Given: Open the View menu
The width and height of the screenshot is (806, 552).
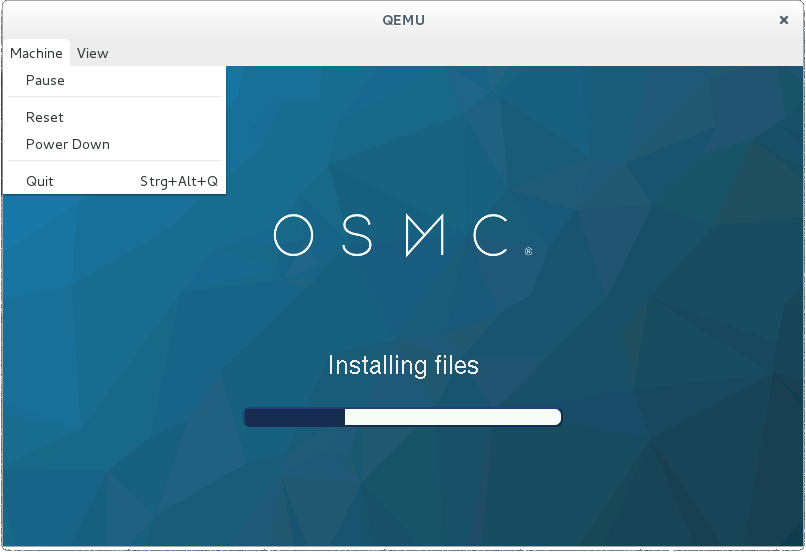Looking at the screenshot, I should (x=92, y=53).
